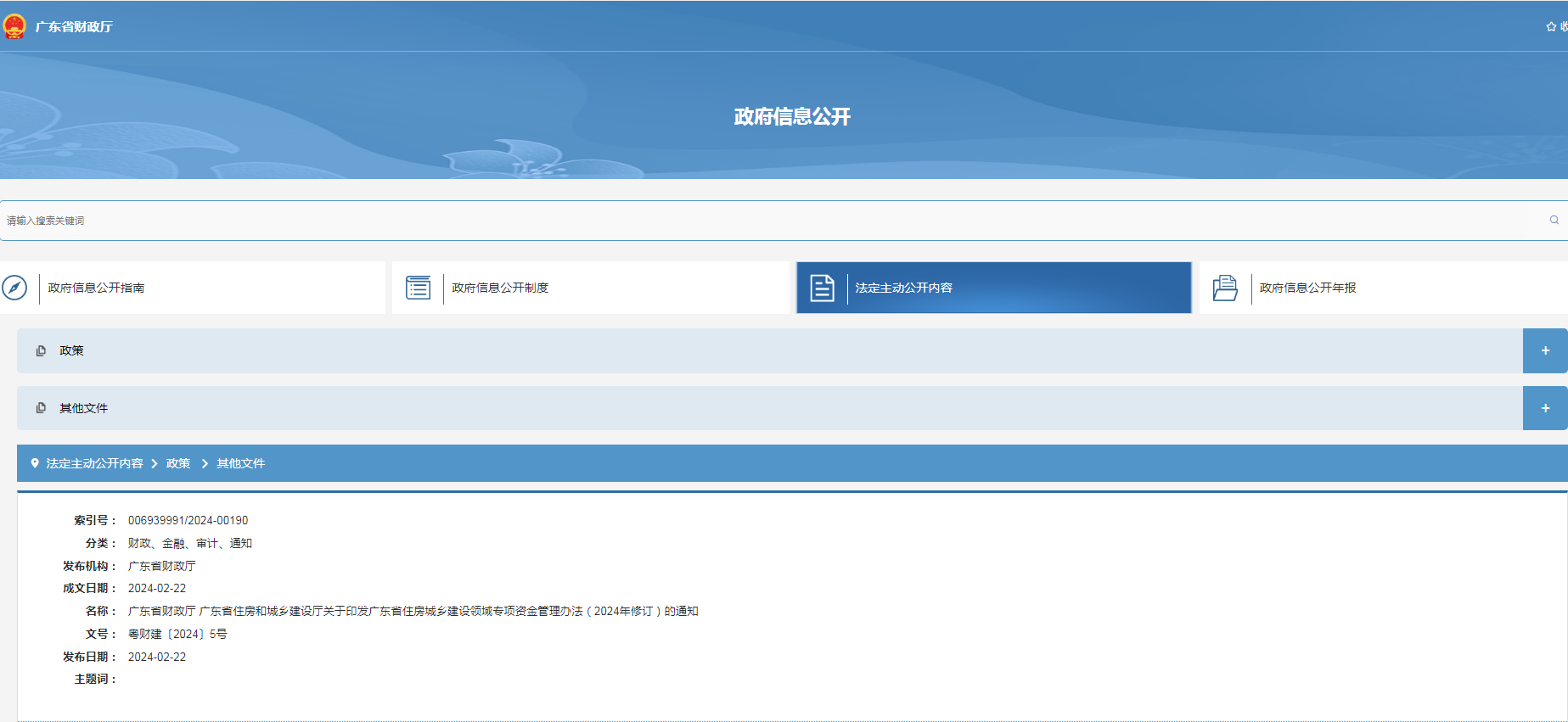This screenshot has height=722, width=1568.
Task: Click 政策 in the breadcrumb
Action: point(178,463)
